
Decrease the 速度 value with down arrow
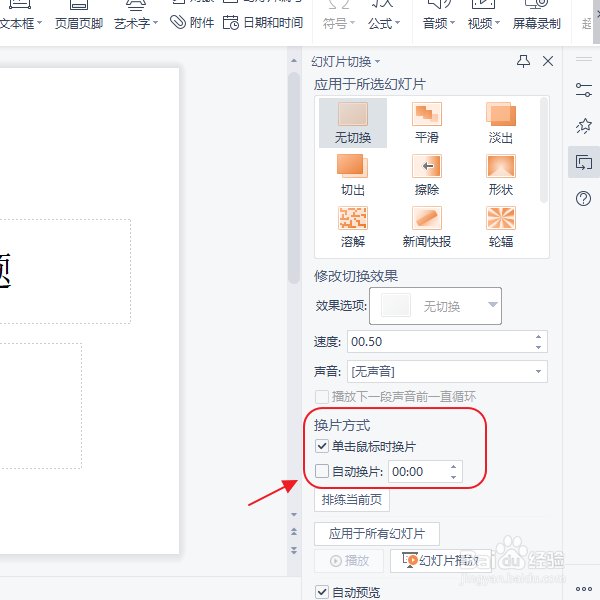(538, 347)
